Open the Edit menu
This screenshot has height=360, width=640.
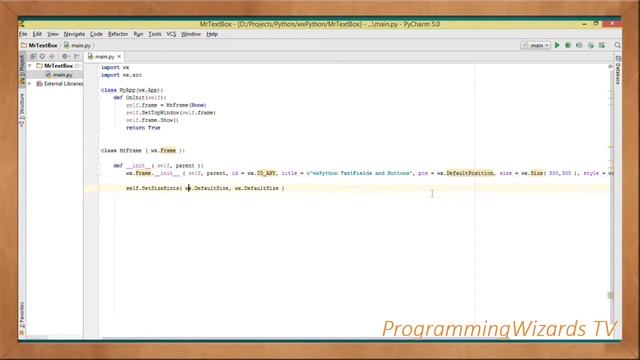point(37,34)
